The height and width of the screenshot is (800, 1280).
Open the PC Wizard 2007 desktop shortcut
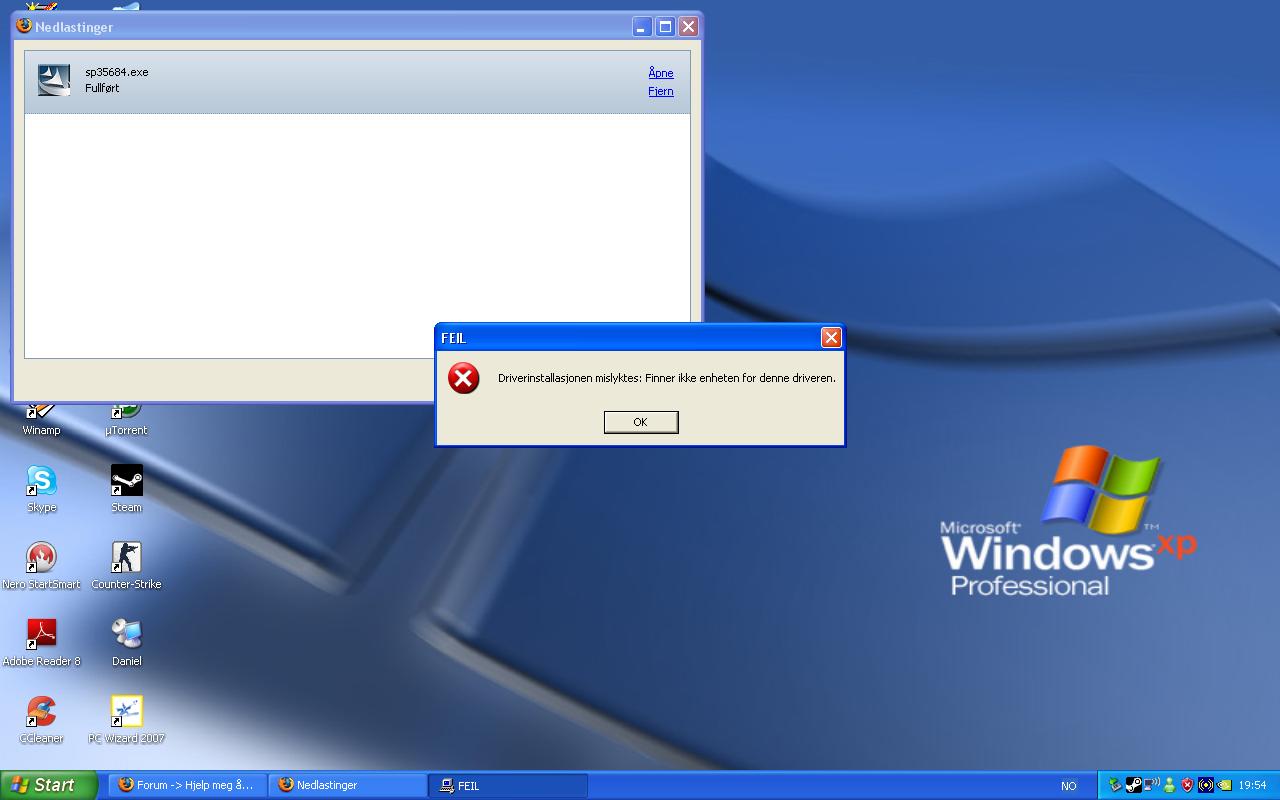(126, 720)
